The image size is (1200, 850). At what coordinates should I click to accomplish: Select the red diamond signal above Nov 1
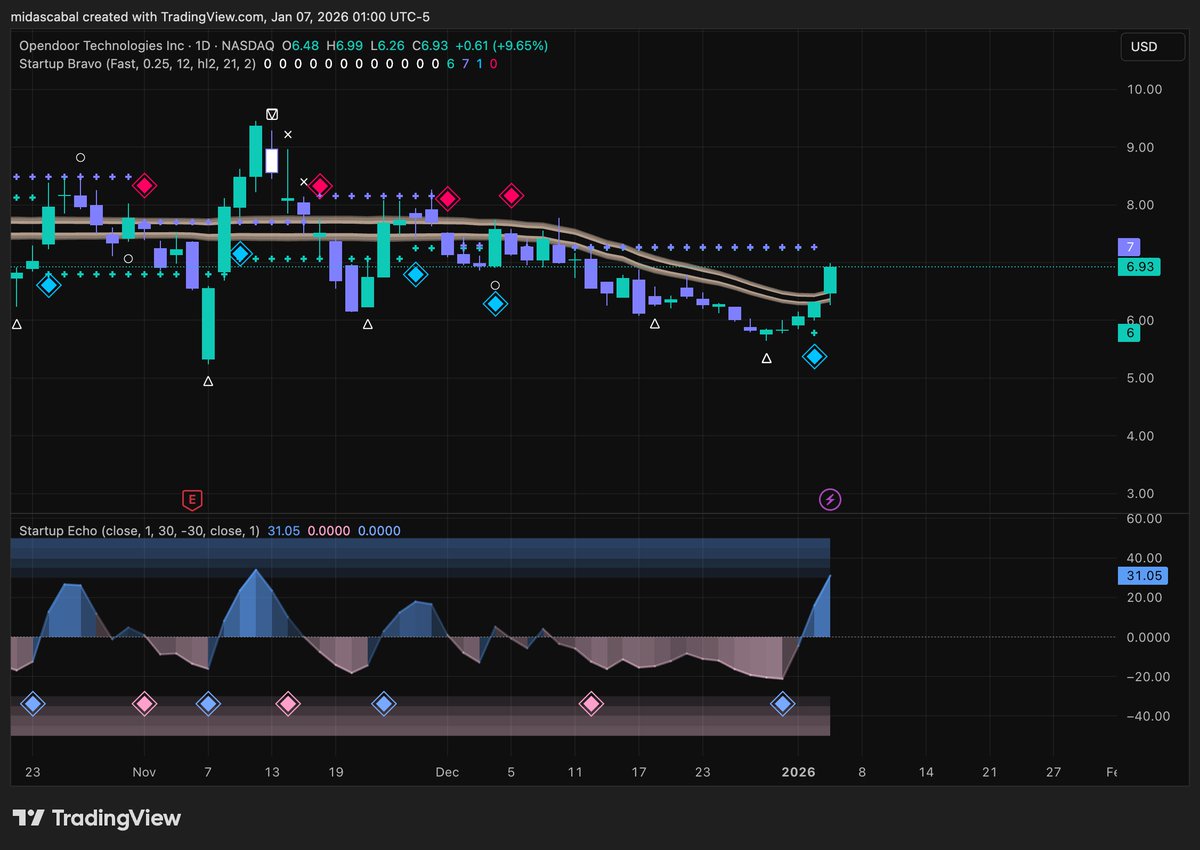click(x=145, y=185)
